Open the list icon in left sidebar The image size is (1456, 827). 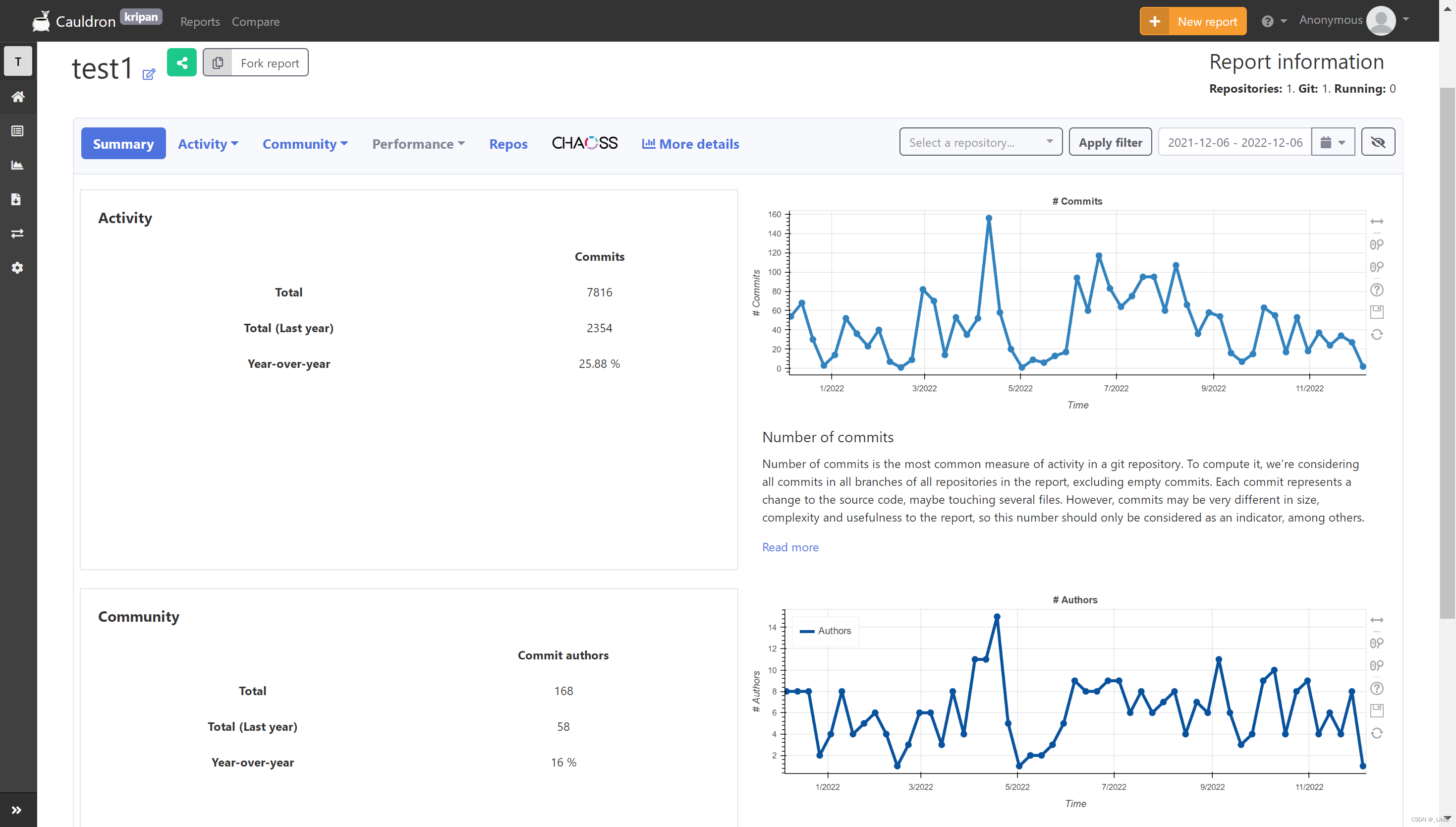tap(18, 131)
